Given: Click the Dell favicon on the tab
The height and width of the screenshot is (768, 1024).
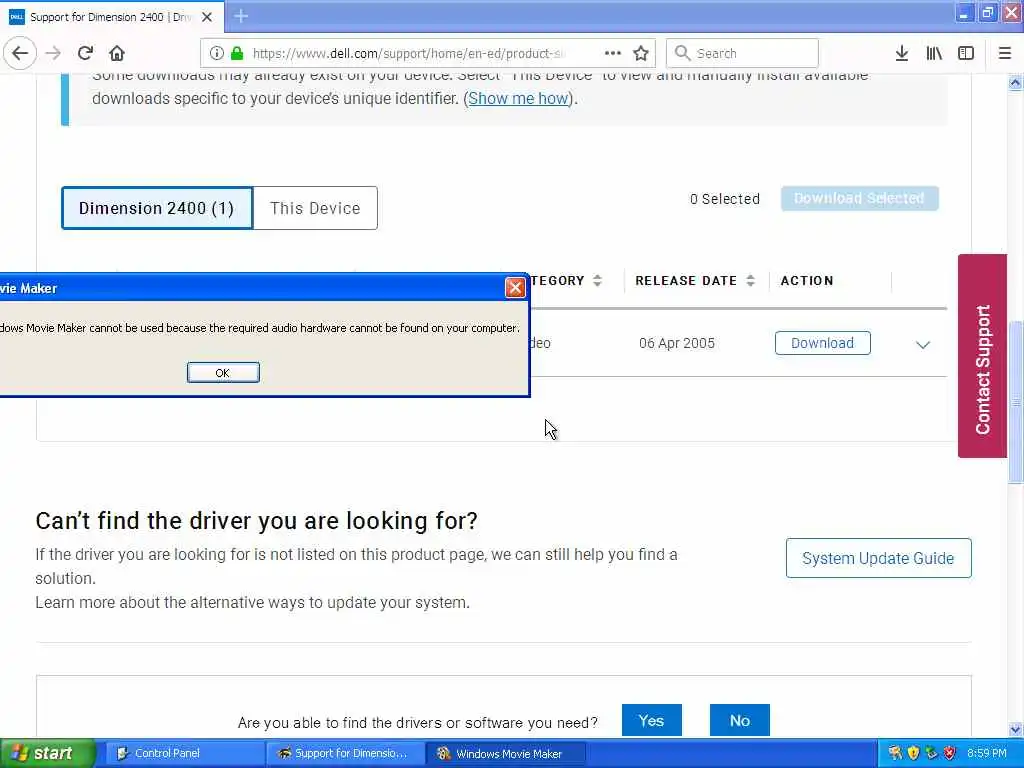Looking at the screenshot, I should pyautogui.click(x=17, y=17).
